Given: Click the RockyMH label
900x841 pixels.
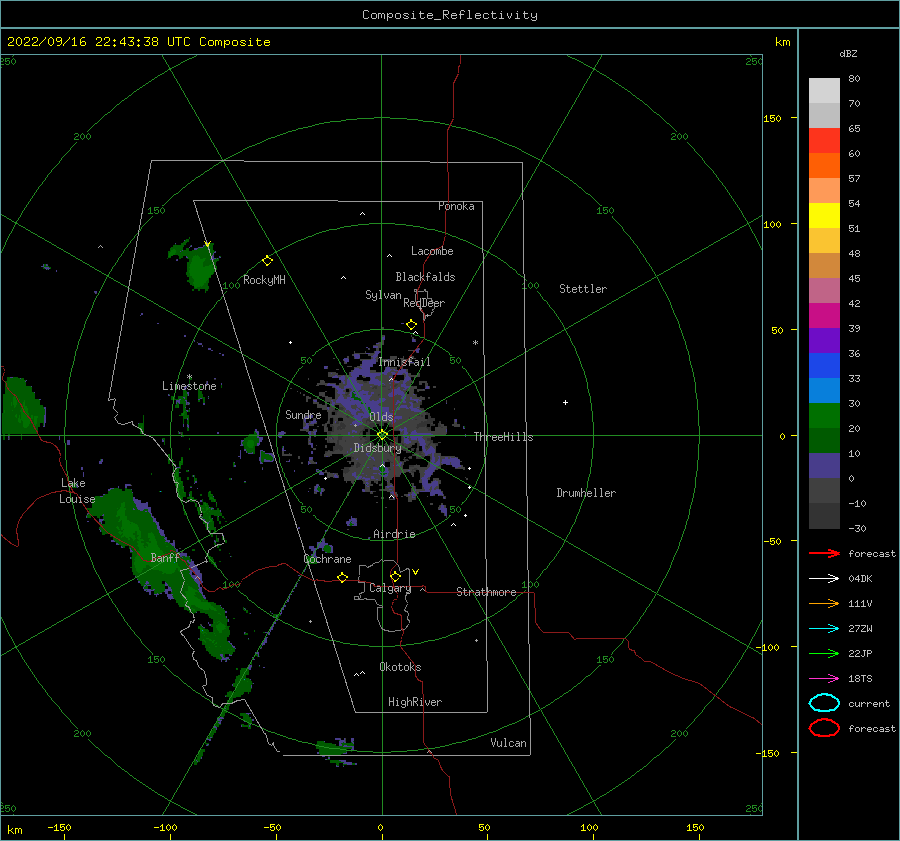Looking at the screenshot, I should click(264, 280).
